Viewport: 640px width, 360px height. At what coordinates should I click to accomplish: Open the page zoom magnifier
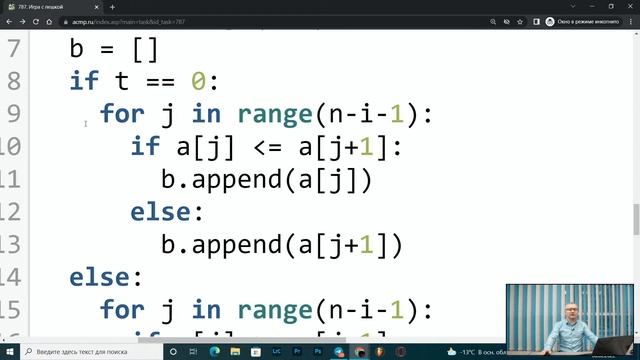(493, 22)
